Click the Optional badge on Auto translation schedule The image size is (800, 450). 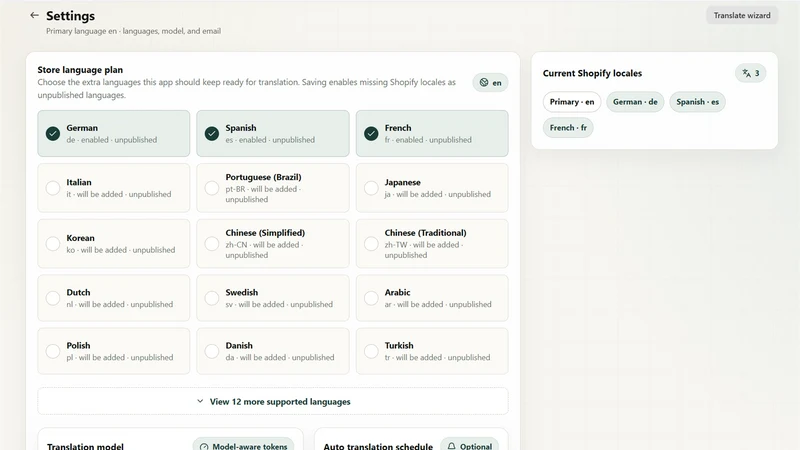pyautogui.click(x=469, y=445)
